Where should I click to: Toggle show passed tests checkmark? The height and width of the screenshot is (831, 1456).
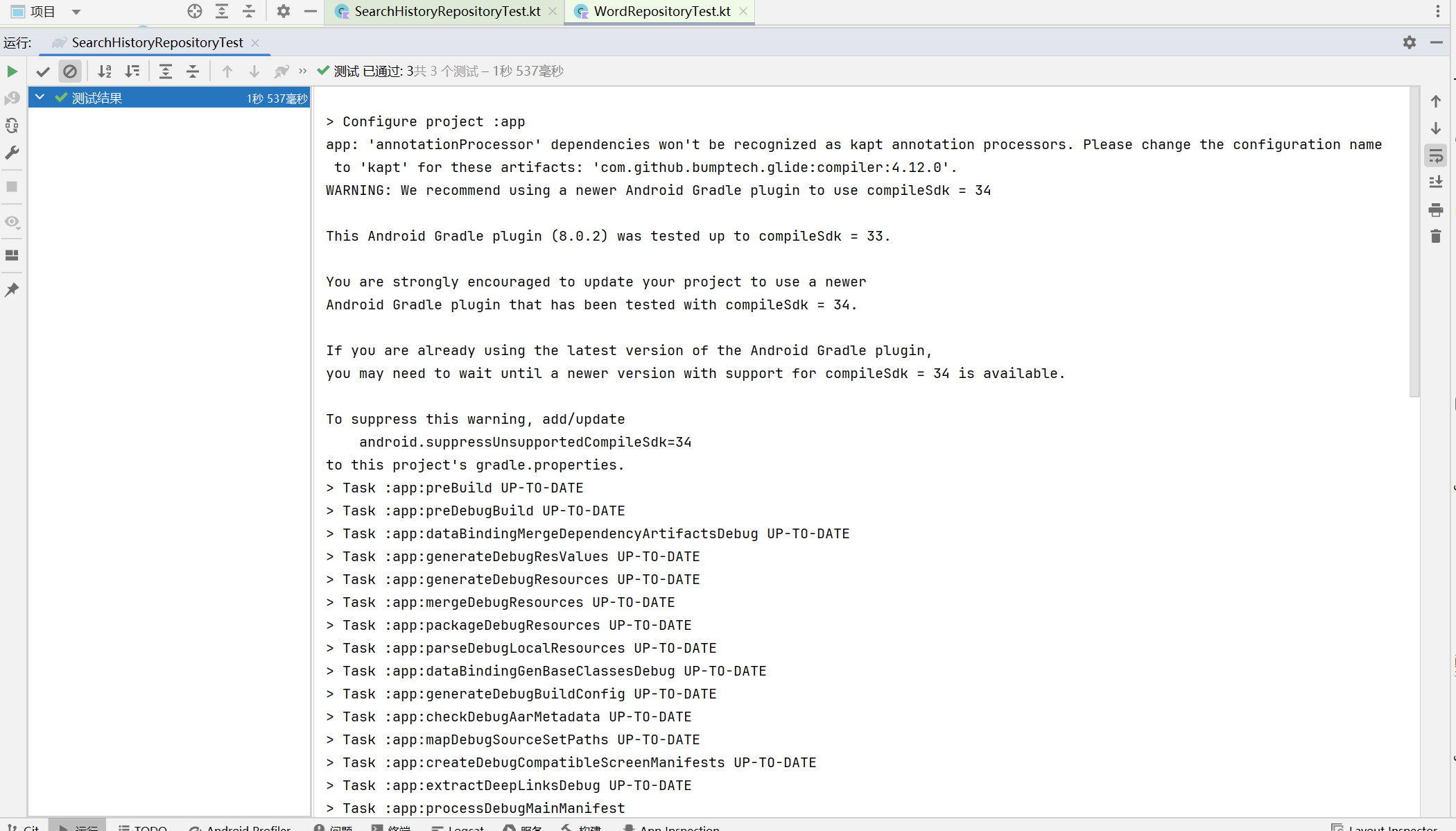(x=43, y=71)
